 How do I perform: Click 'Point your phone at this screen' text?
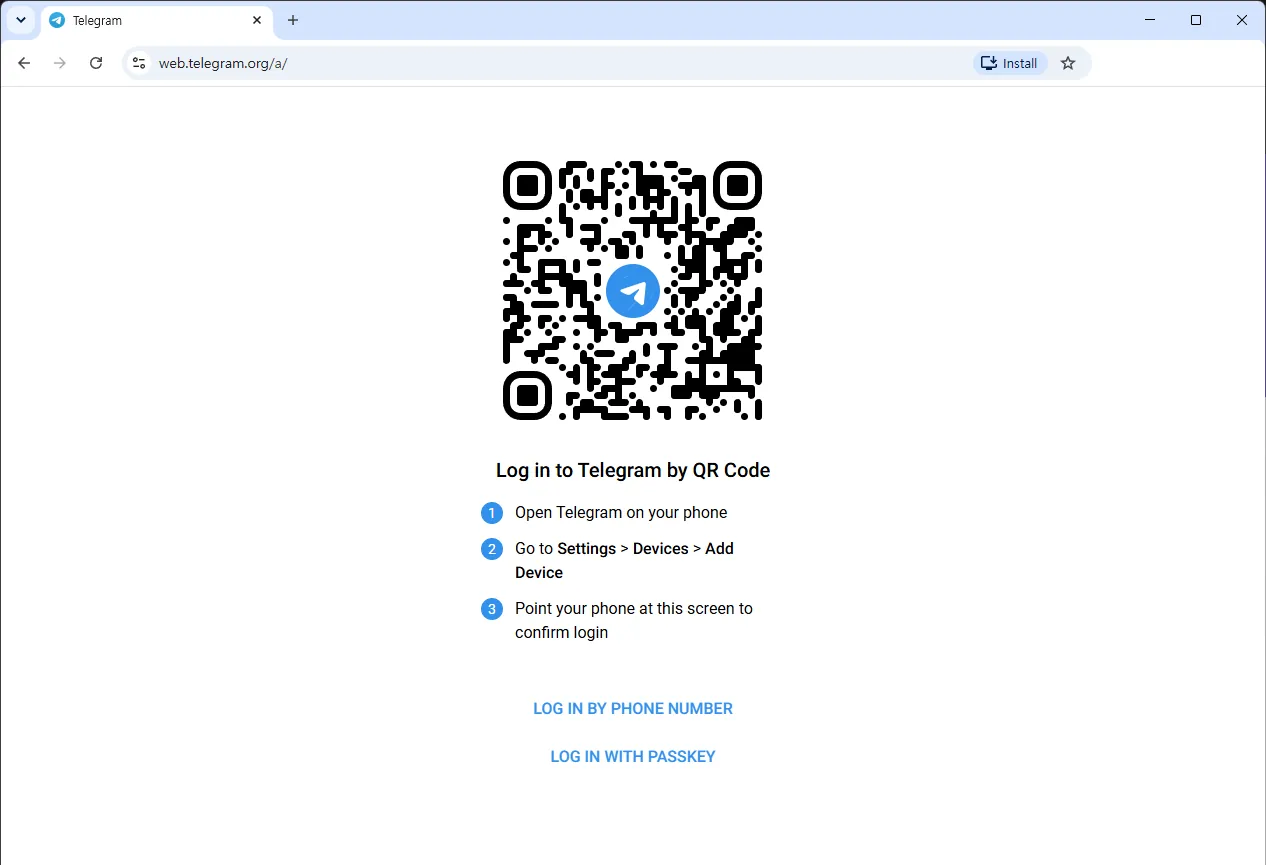tap(634, 620)
